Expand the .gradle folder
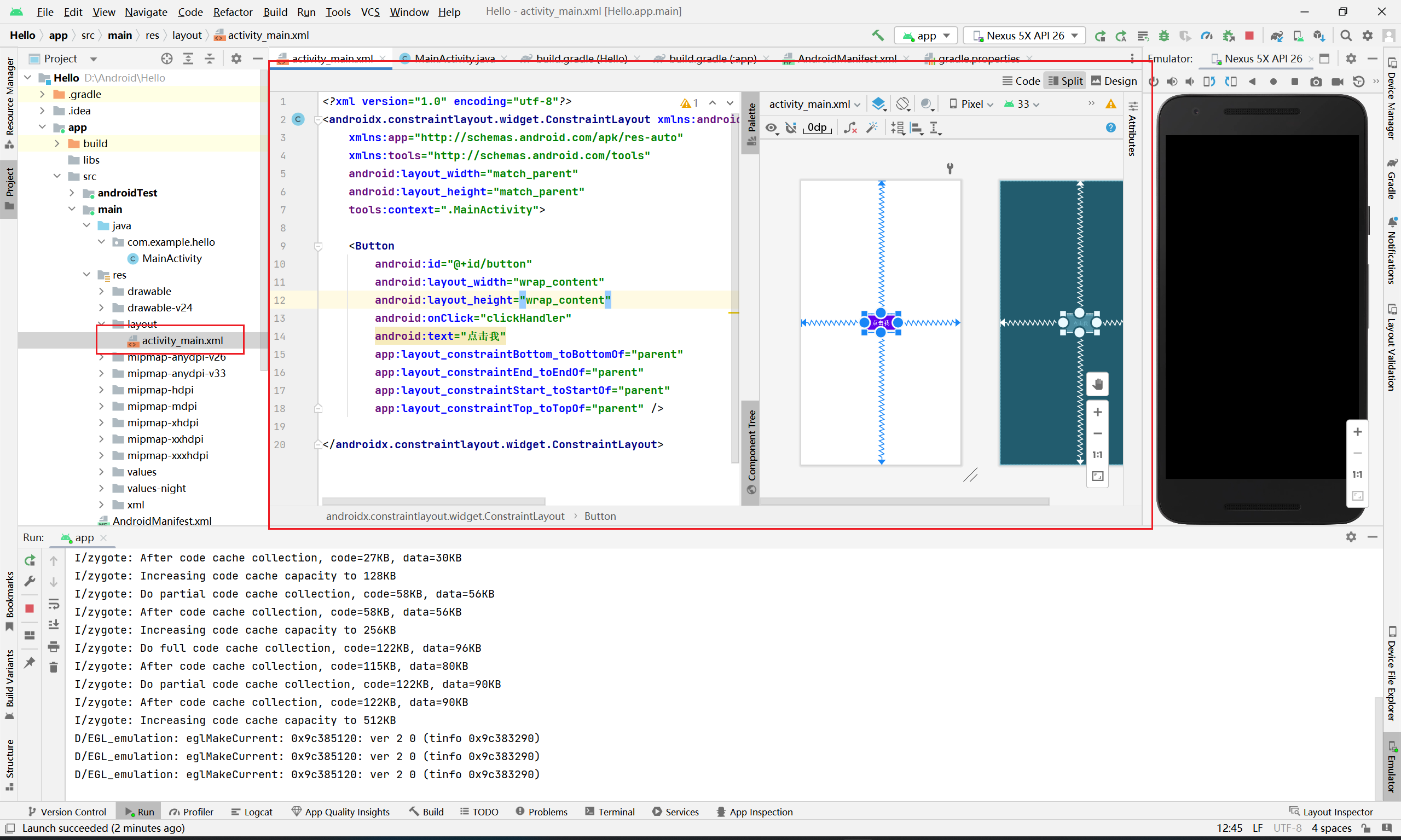1401x840 pixels. click(43, 94)
